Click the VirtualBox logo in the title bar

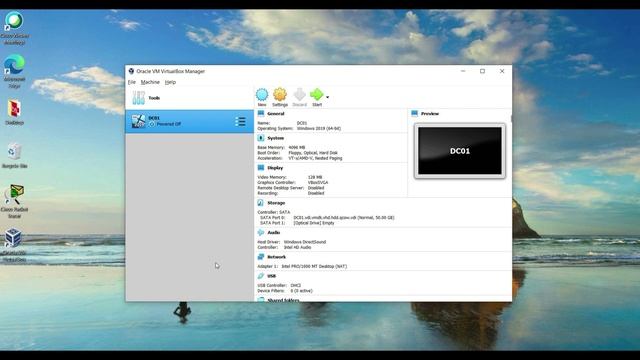click(x=131, y=71)
